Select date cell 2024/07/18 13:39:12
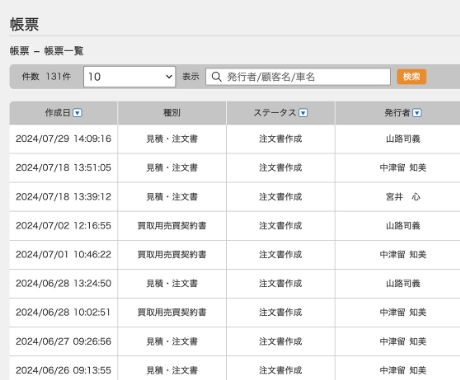Image resolution: width=460 pixels, height=380 pixels. (63, 197)
